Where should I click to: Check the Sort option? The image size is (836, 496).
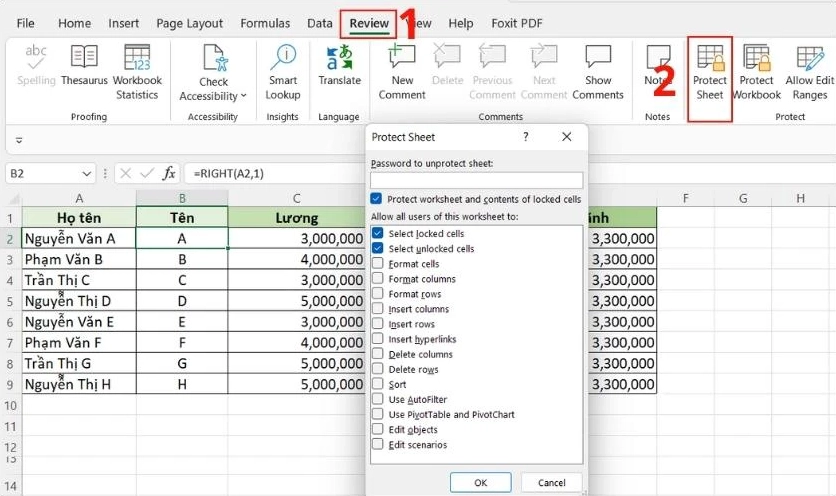(x=377, y=383)
